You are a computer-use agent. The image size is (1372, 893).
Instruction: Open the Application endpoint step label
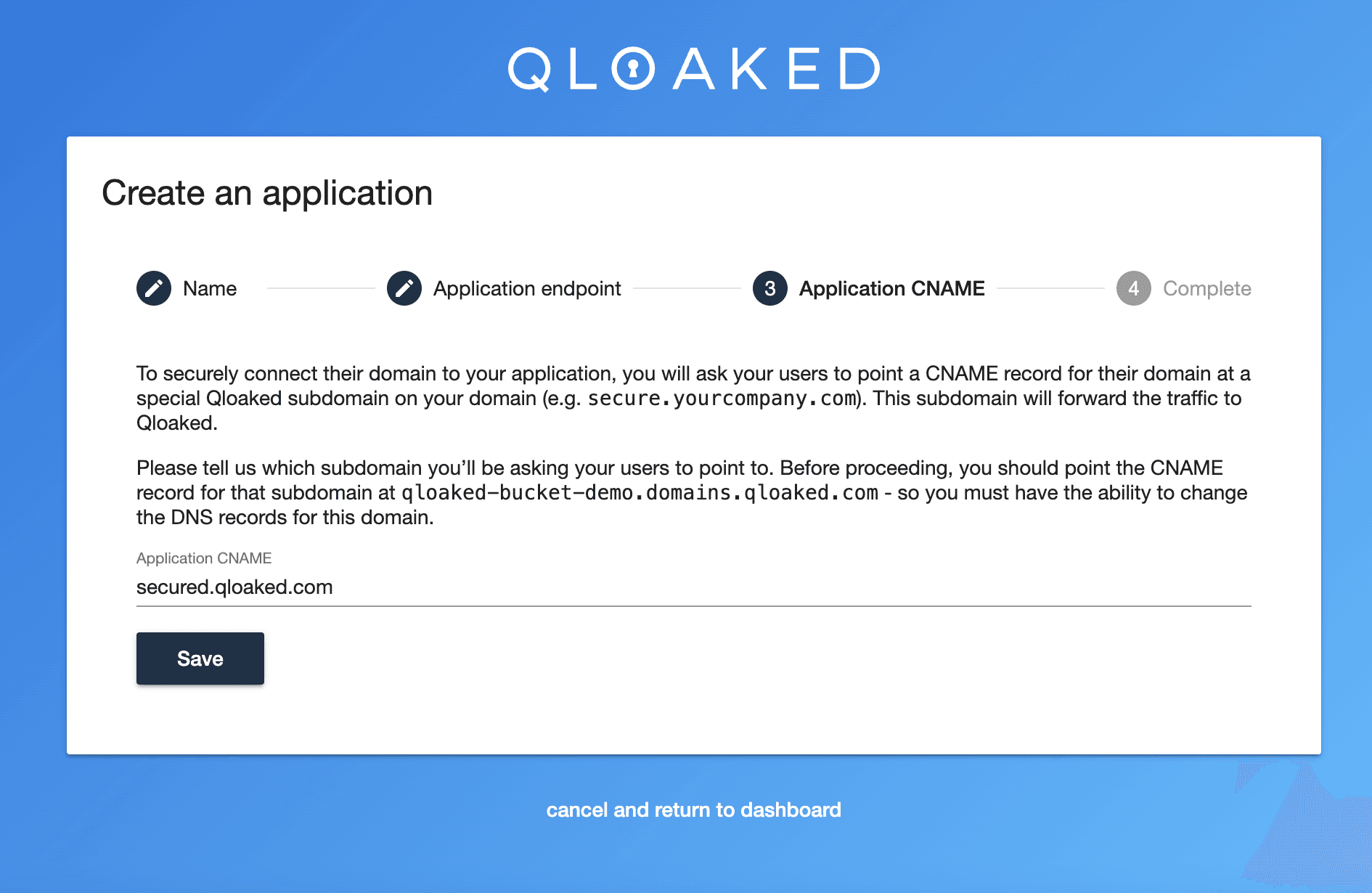coord(527,289)
